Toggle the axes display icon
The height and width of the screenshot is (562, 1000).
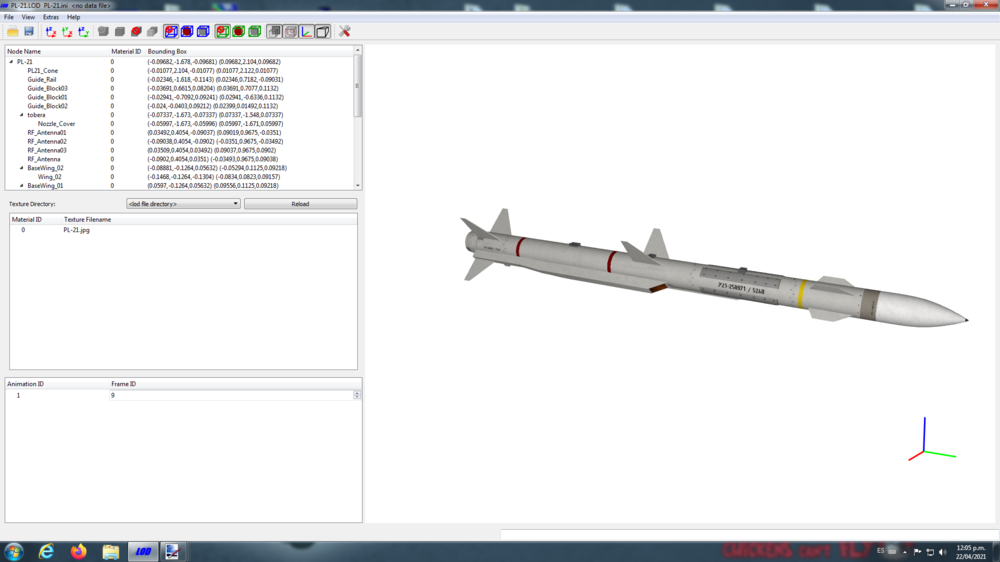(x=307, y=31)
